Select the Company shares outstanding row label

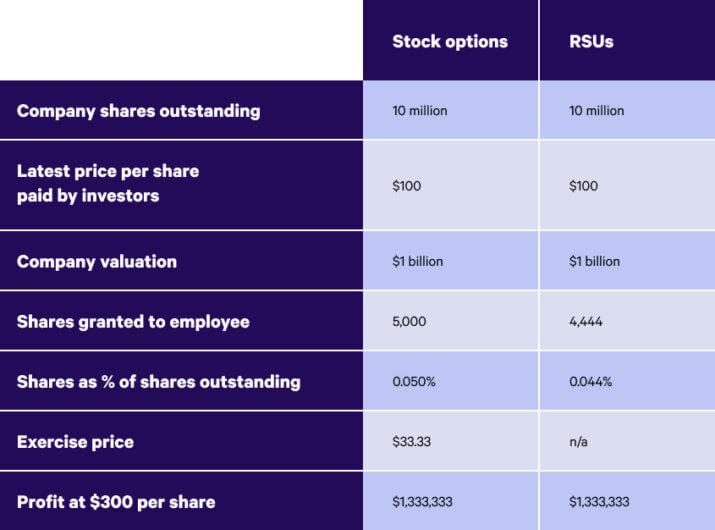click(x=138, y=111)
